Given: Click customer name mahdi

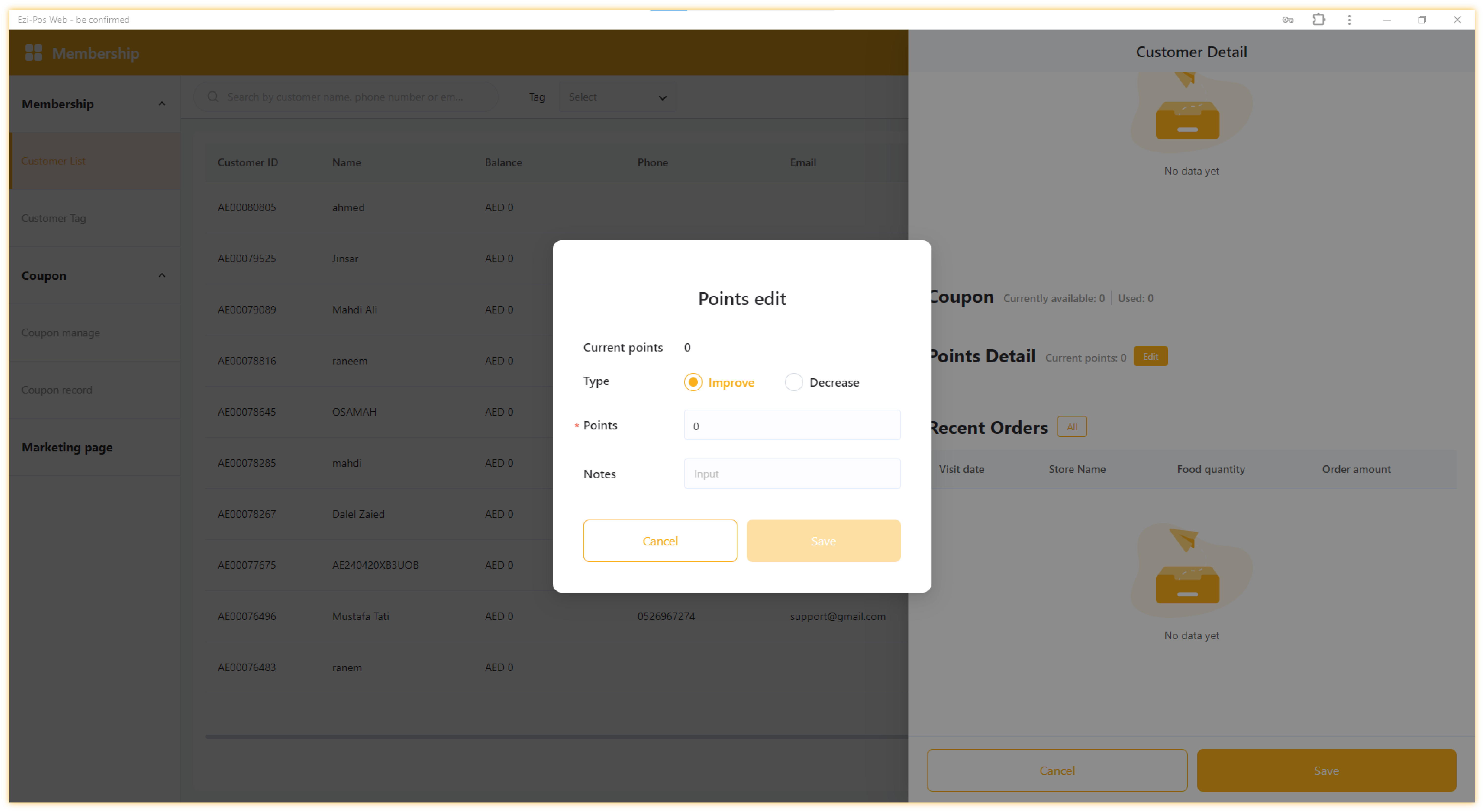Looking at the screenshot, I should pos(347,463).
